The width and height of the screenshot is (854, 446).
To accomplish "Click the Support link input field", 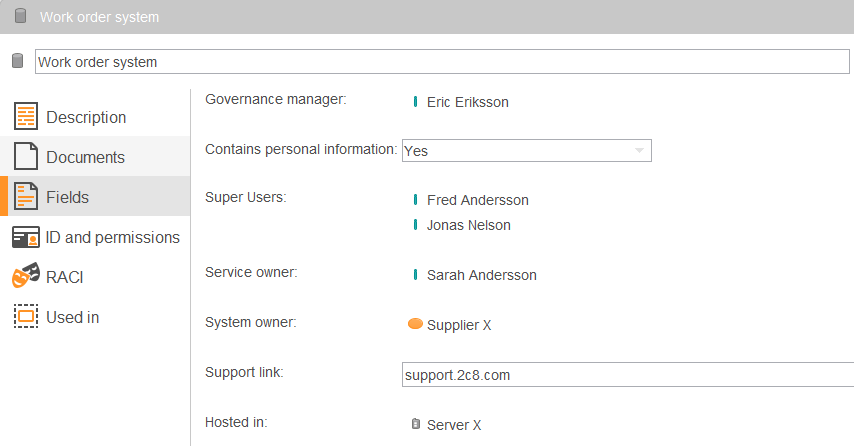I will [x=626, y=375].
